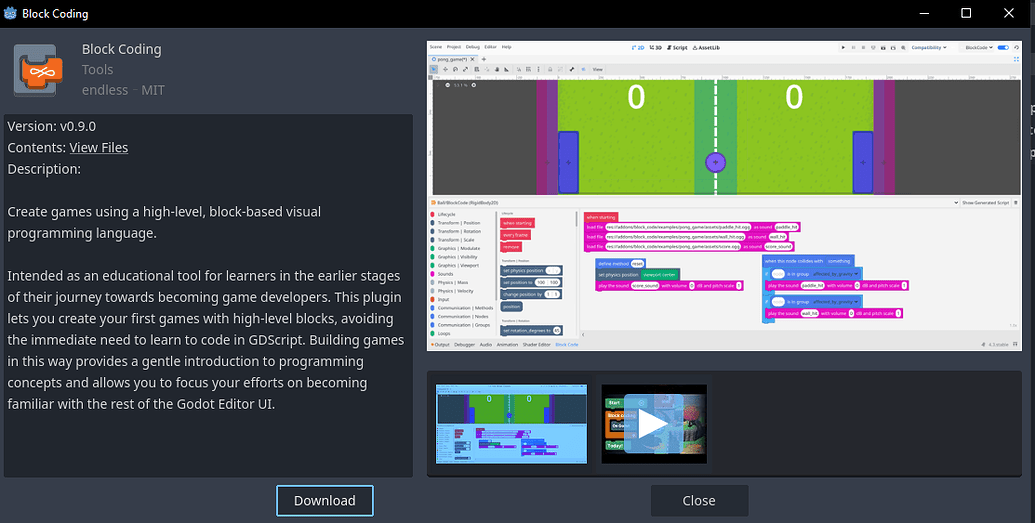Viewport: 1035px width, 523px height.
Task: Click the Version: v0.9.0 text
Action: click(51, 126)
